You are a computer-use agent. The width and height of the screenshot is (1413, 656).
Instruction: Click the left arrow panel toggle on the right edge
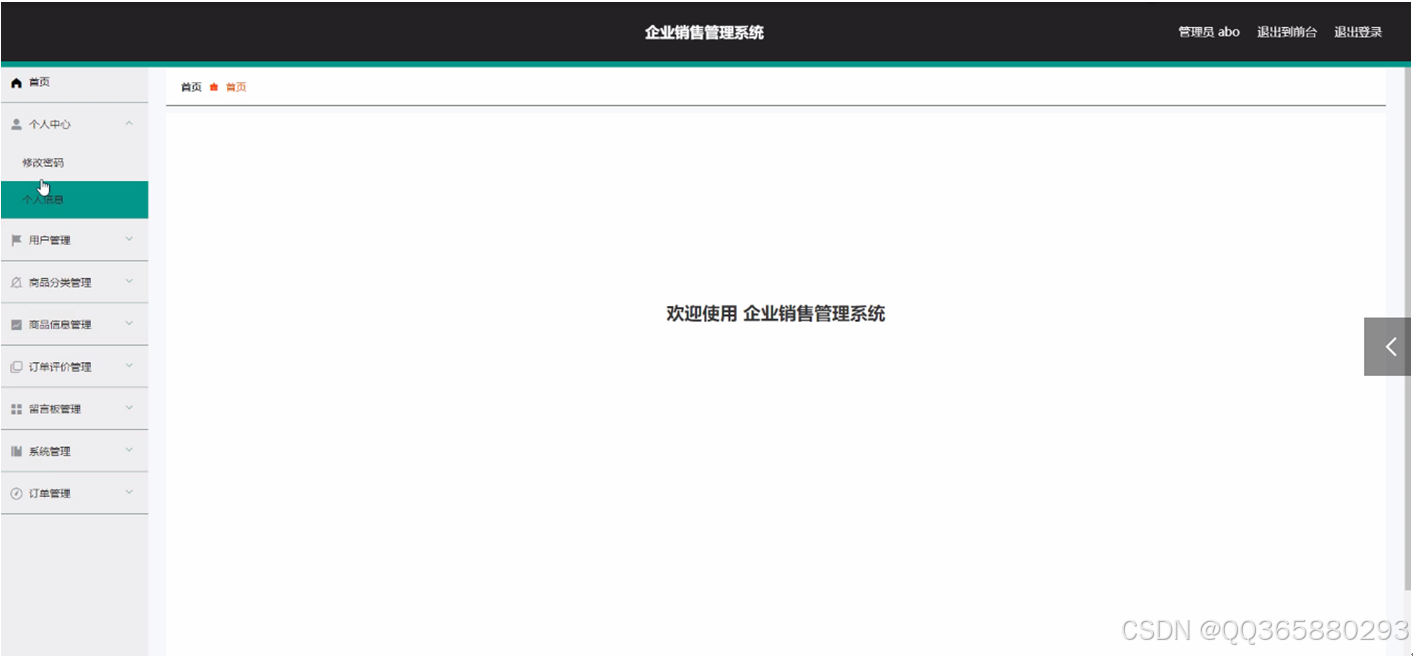(1388, 347)
